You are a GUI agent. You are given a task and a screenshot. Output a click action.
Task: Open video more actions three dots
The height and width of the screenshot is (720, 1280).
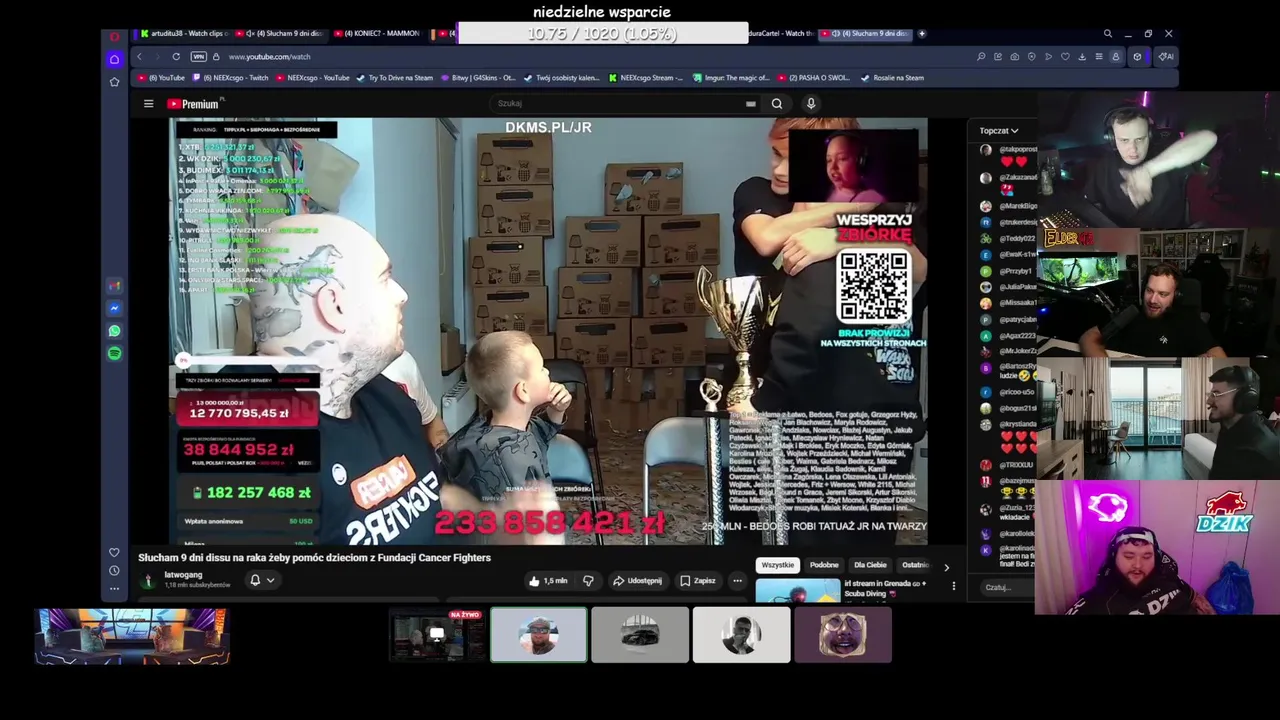737,581
